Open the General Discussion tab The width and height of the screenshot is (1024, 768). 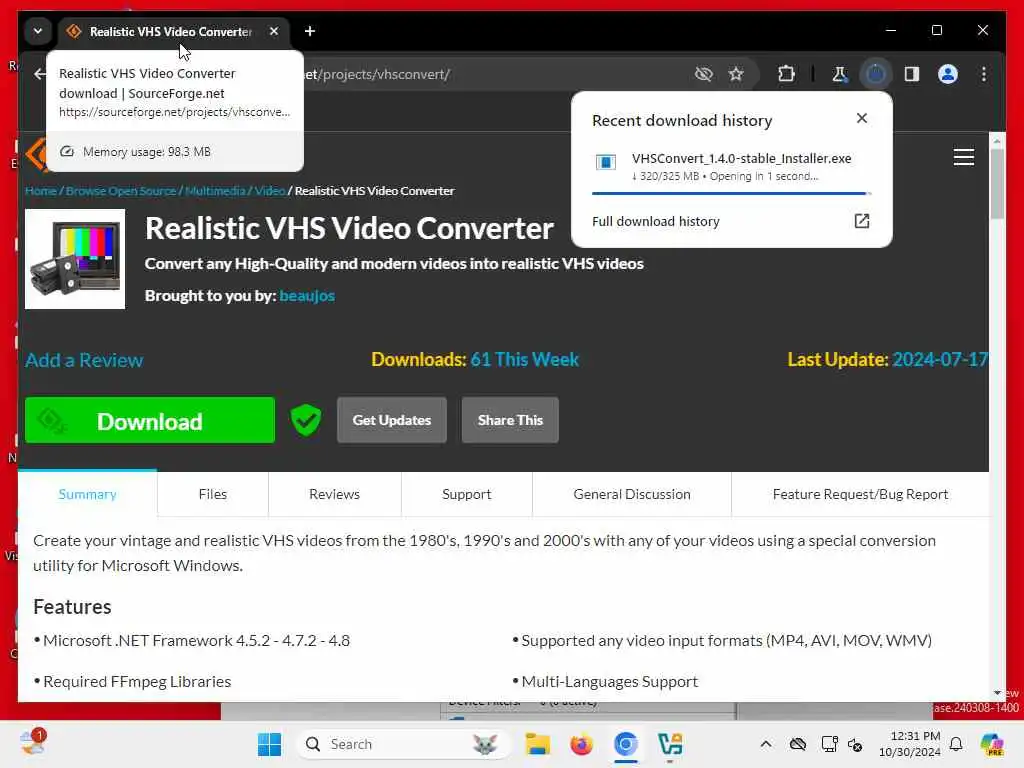pyautogui.click(x=632, y=494)
